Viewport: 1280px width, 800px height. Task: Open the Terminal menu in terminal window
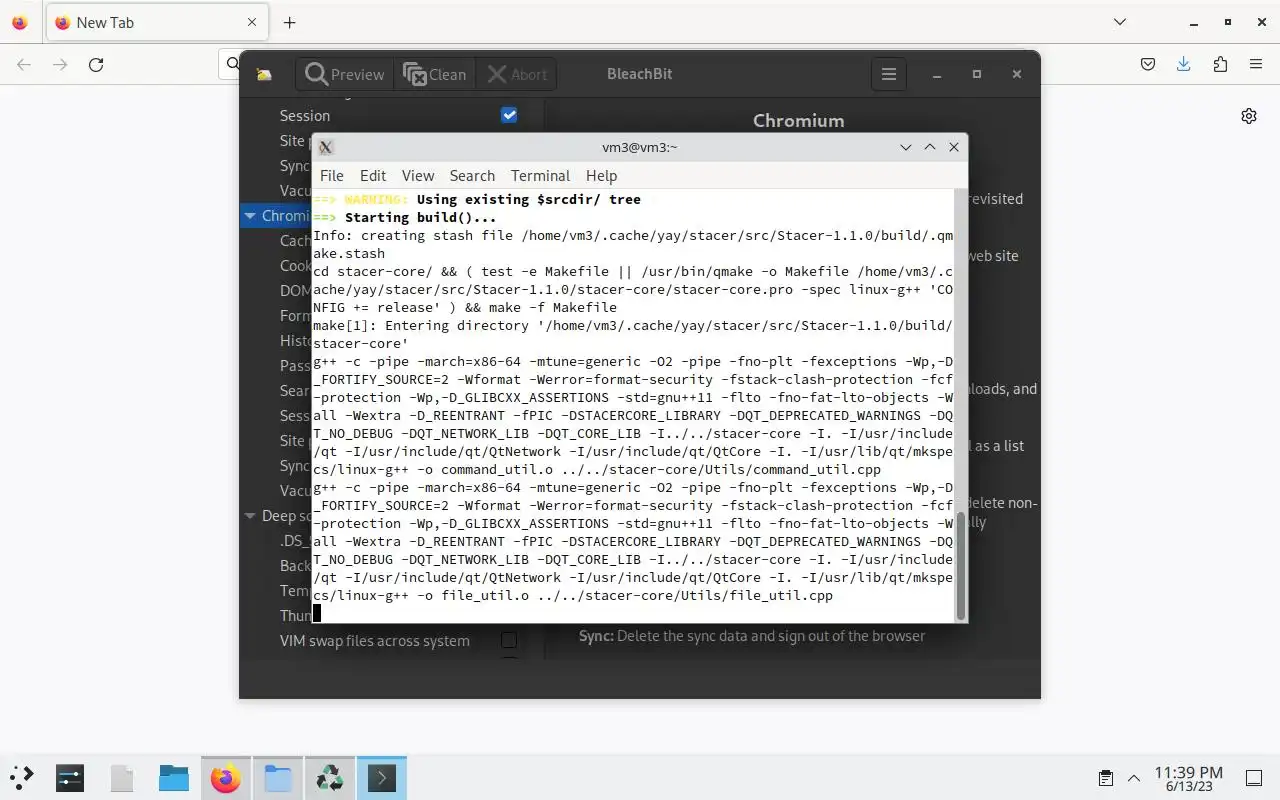click(x=540, y=175)
